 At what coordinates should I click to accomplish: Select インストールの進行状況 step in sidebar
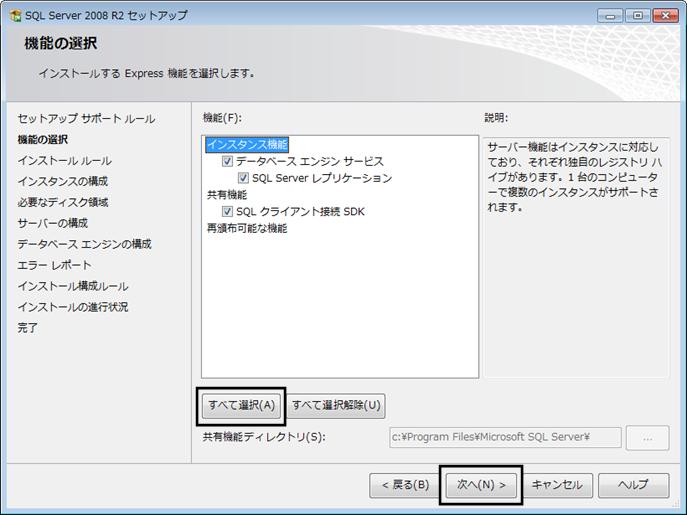click(73, 307)
